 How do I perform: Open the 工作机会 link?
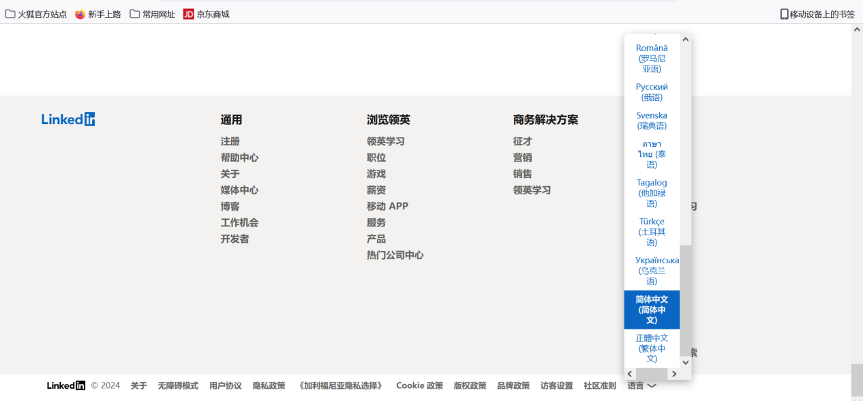[239, 222]
